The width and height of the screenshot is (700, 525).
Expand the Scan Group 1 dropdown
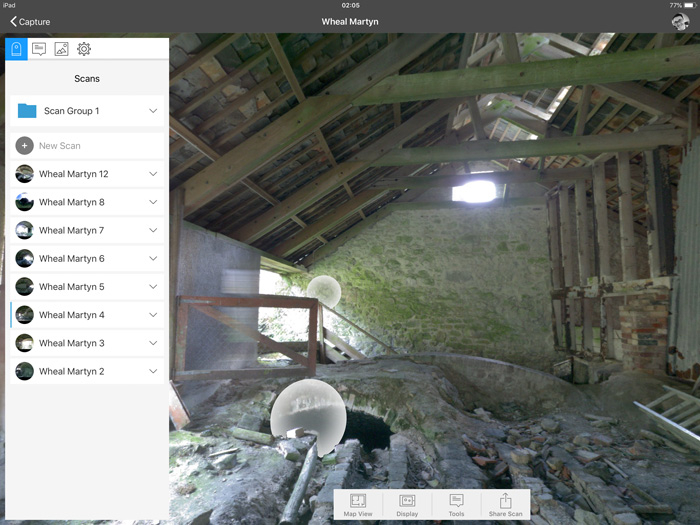point(153,111)
